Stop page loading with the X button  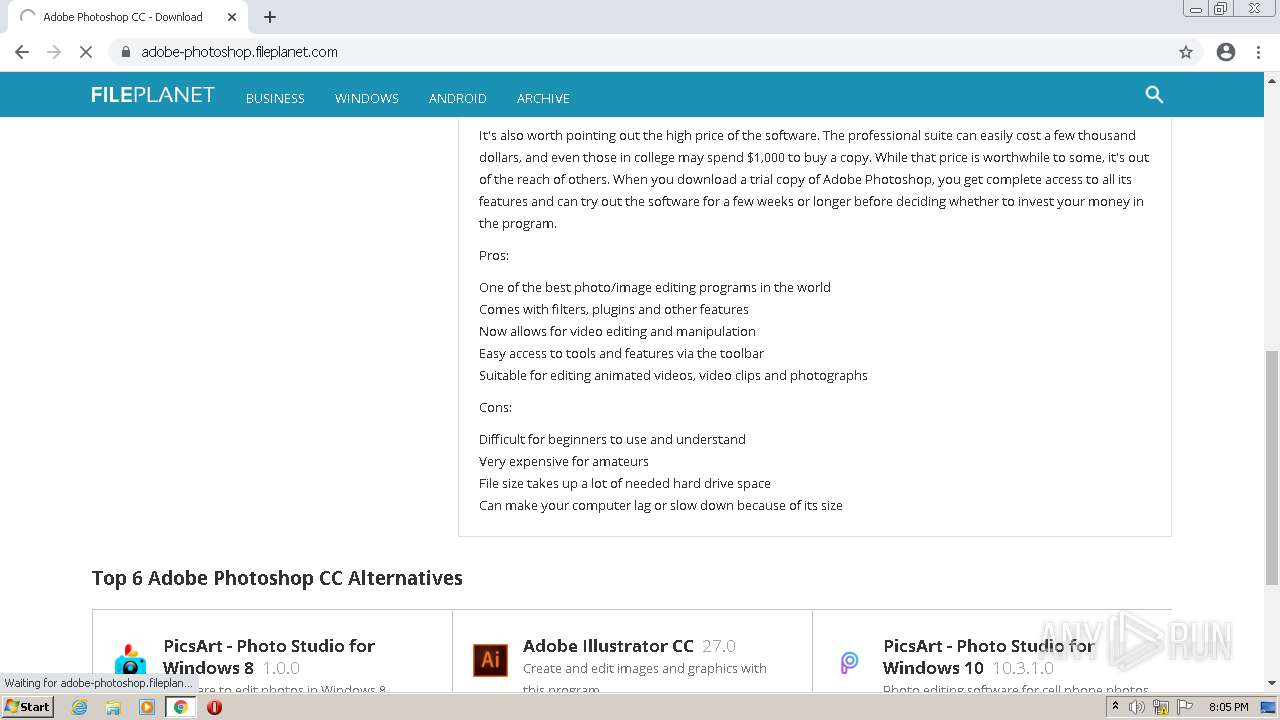coord(86,52)
